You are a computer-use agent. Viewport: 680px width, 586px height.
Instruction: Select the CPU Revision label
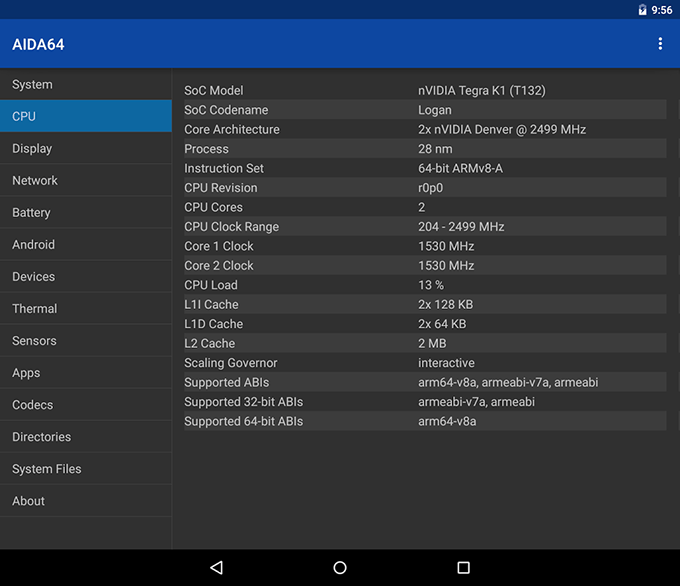click(221, 188)
